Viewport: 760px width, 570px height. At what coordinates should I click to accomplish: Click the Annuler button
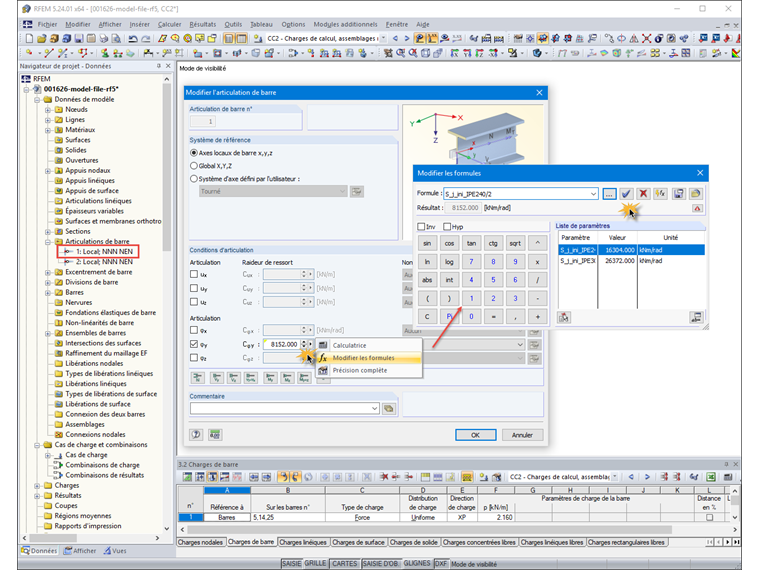click(x=522, y=435)
